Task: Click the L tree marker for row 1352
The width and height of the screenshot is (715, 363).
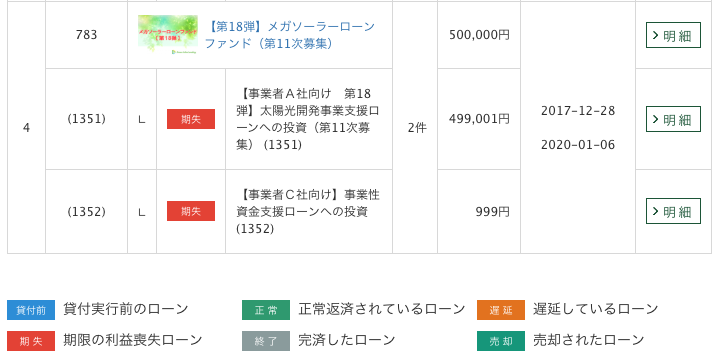Action: (142, 212)
